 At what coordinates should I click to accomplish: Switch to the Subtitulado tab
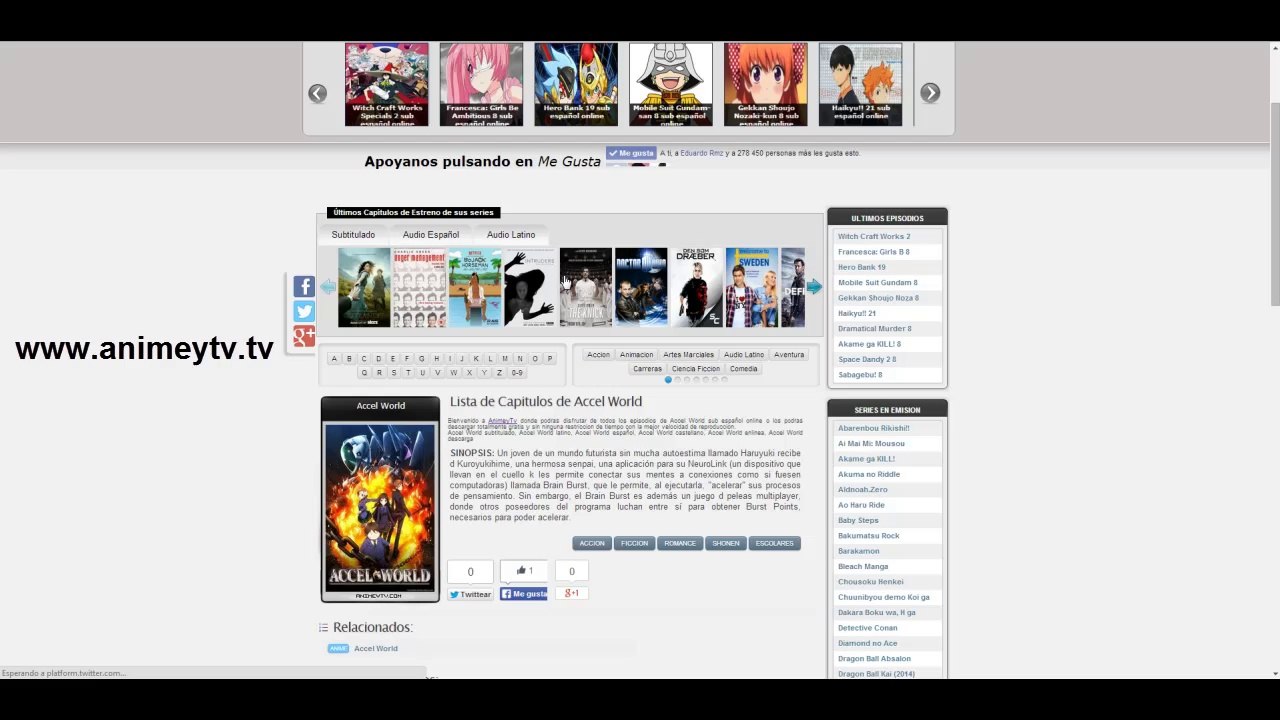[353, 235]
